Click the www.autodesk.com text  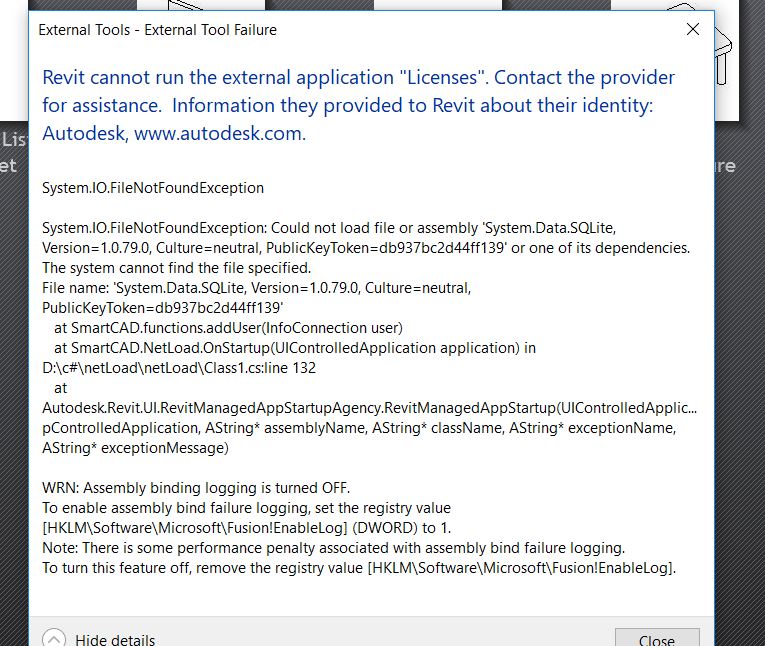click(220, 133)
